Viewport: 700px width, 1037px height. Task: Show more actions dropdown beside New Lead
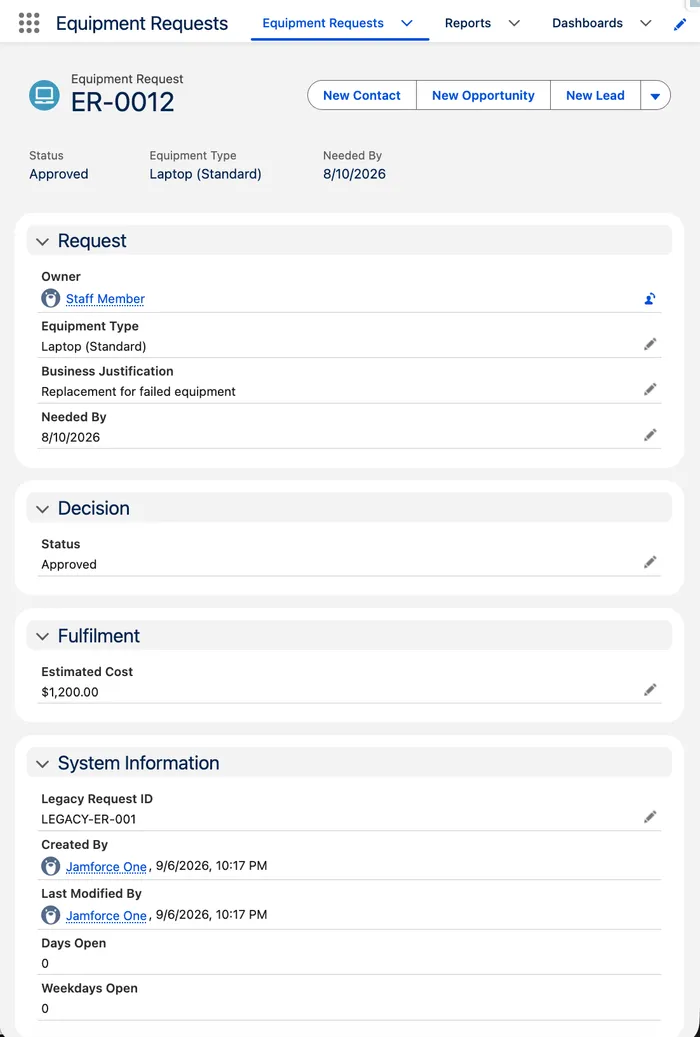[655, 95]
